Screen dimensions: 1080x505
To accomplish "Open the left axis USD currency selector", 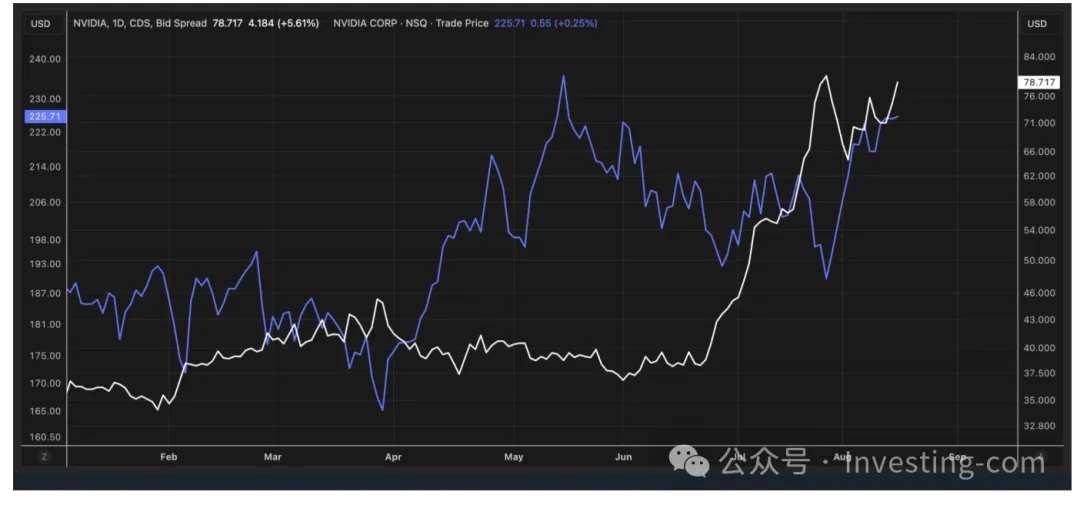I will coord(41,23).
